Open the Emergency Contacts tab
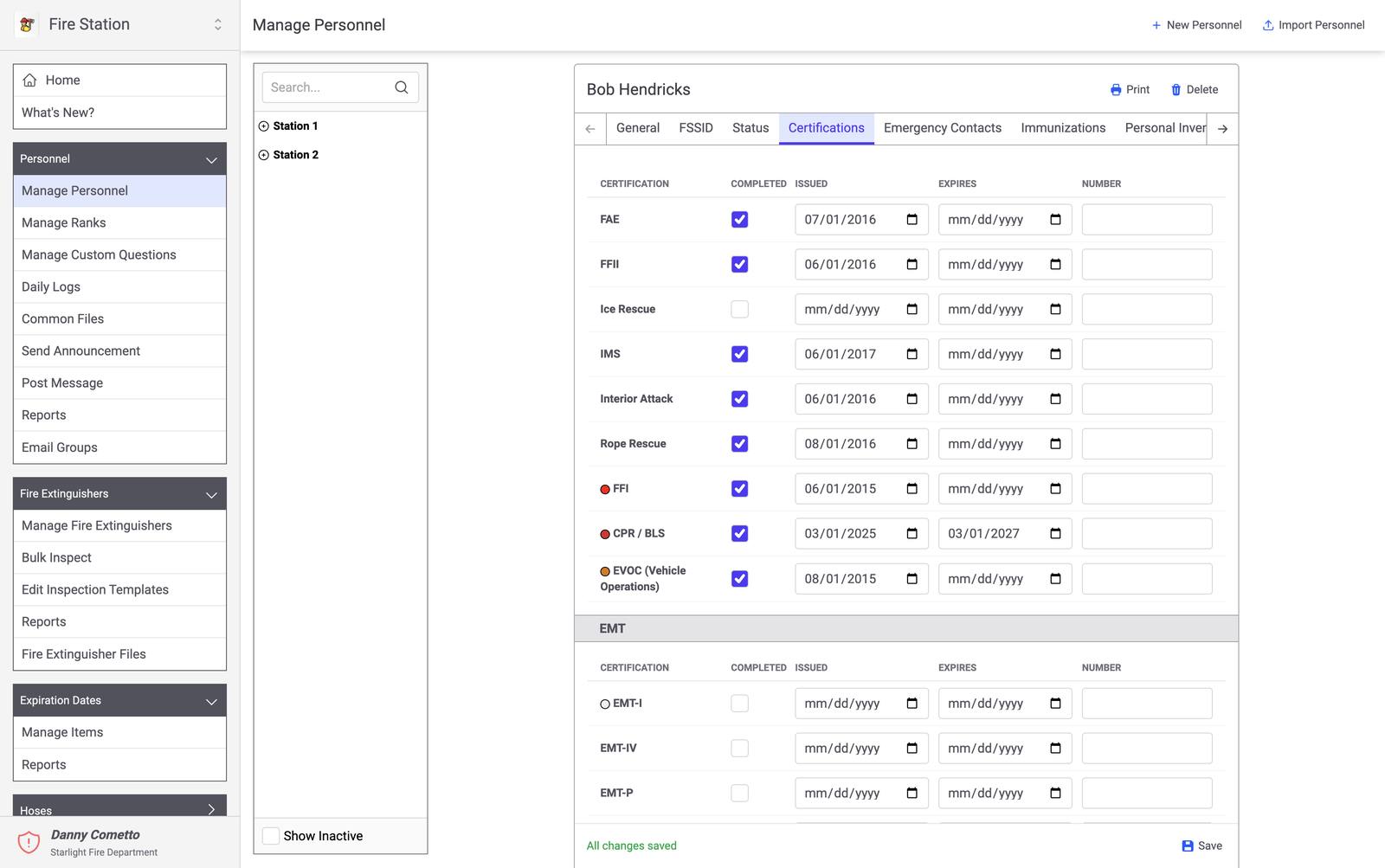 943,128
